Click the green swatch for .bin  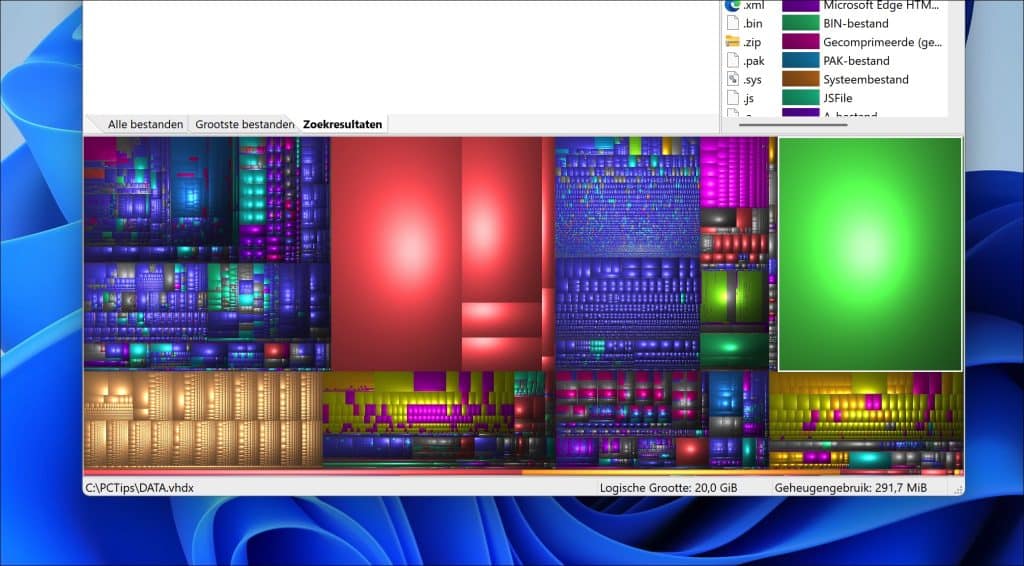click(801, 24)
